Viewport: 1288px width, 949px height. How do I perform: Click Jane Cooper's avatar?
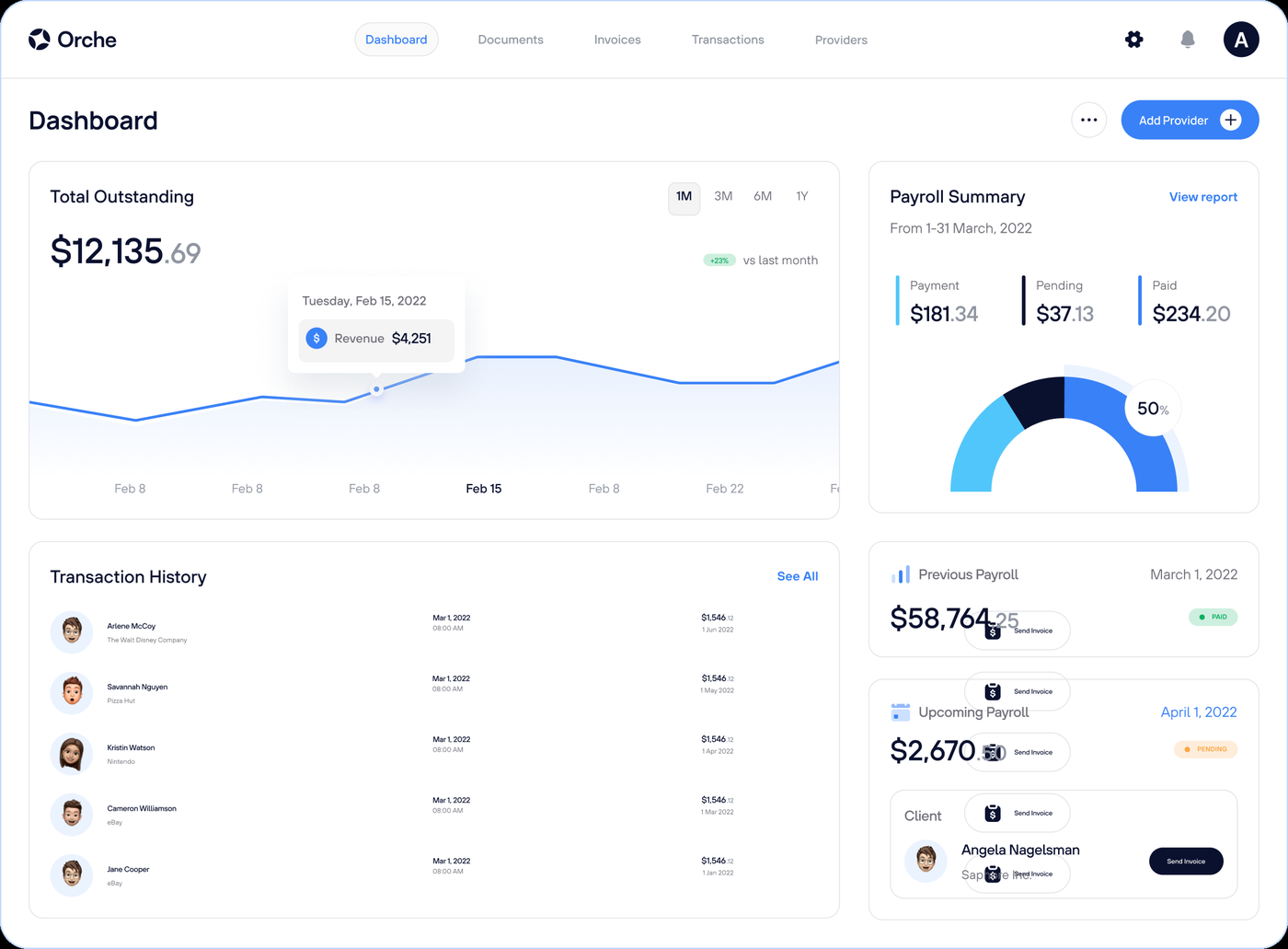coord(72,874)
